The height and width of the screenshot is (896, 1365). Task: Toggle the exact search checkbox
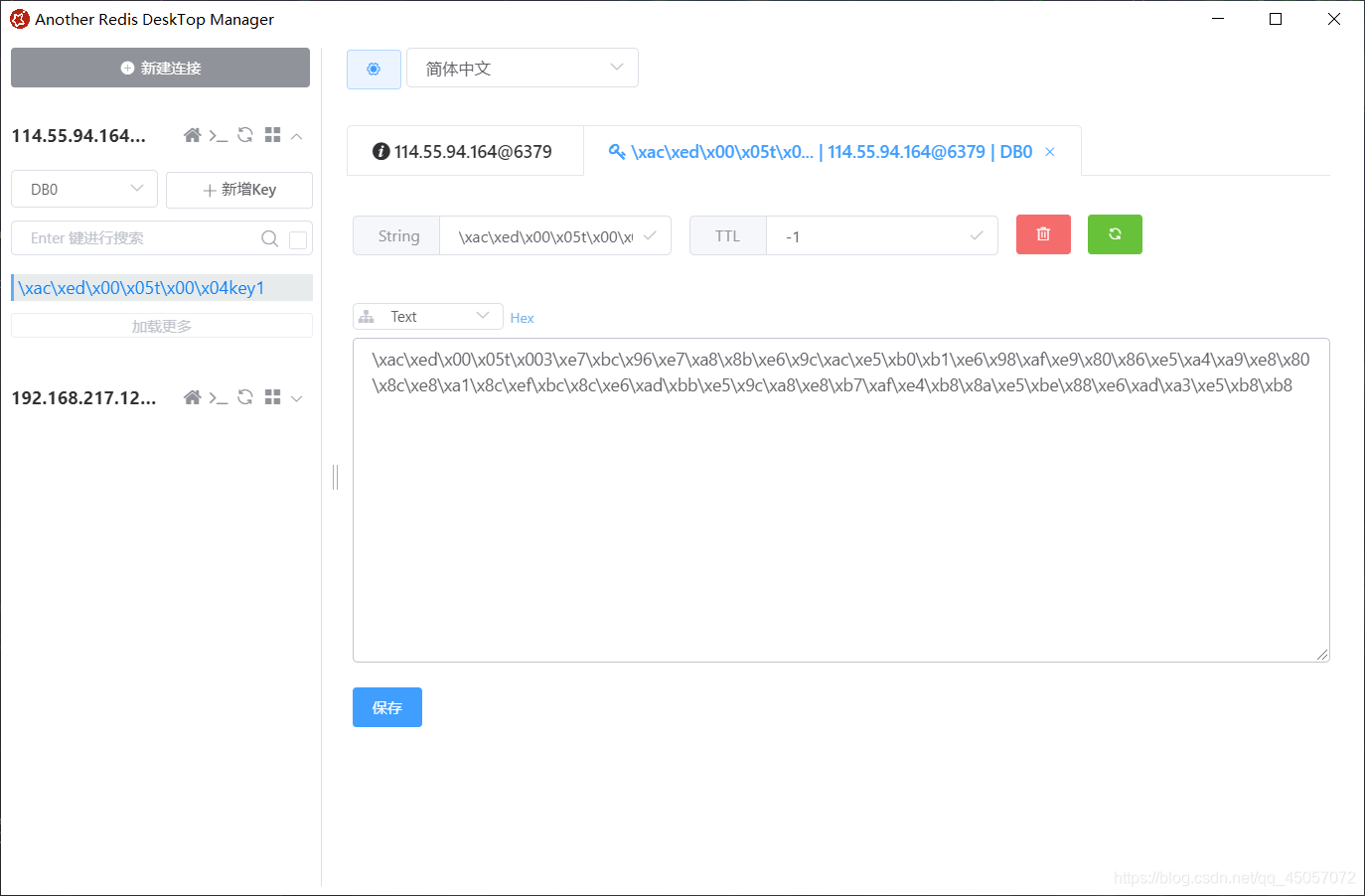click(x=298, y=239)
